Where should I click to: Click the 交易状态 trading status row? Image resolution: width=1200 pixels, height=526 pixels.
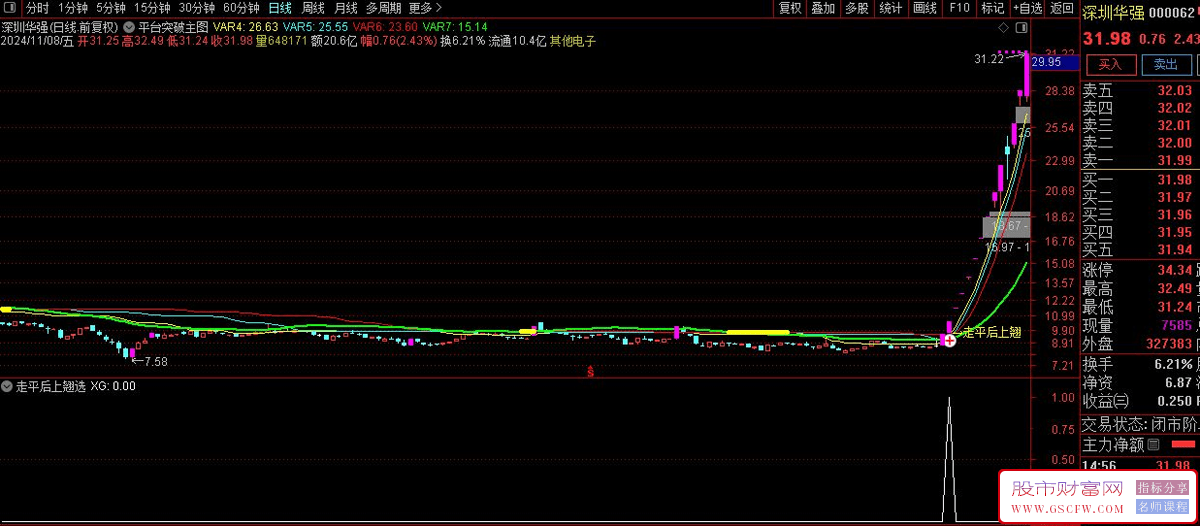pyautogui.click(x=1139, y=425)
